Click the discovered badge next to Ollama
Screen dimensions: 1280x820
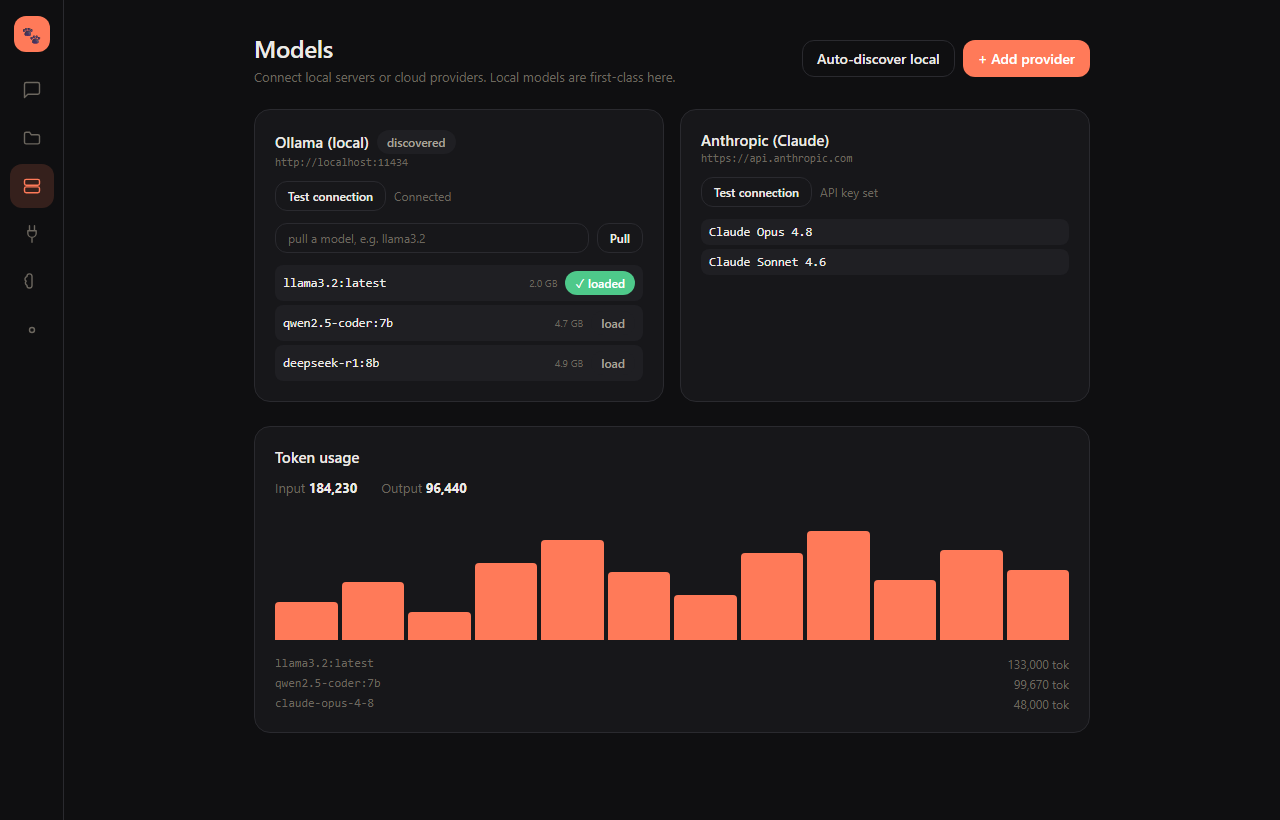[416, 143]
